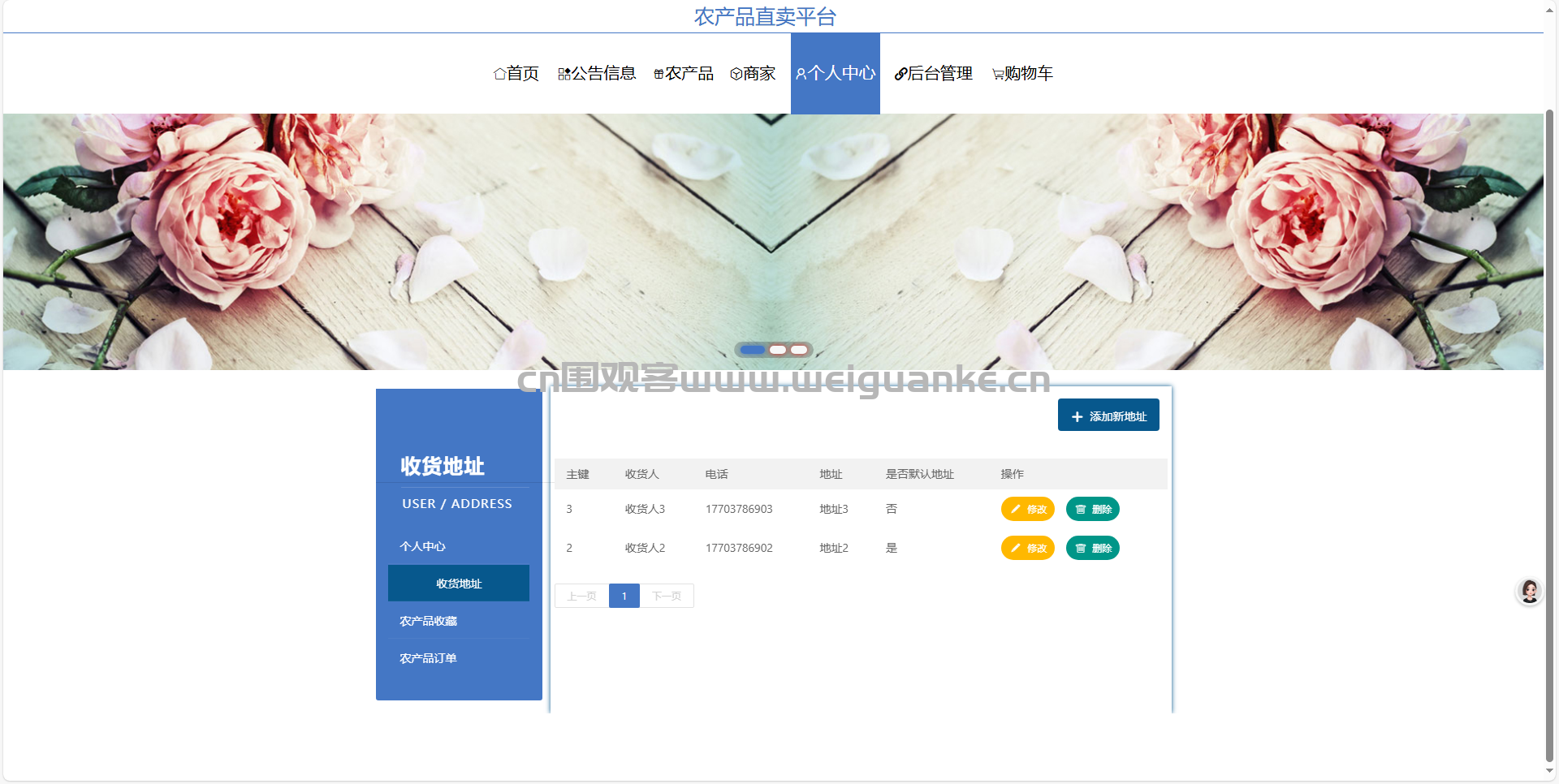This screenshot has width=1559, height=784.
Task: Click the USER / ADDRESS subtitle
Action: (457, 503)
